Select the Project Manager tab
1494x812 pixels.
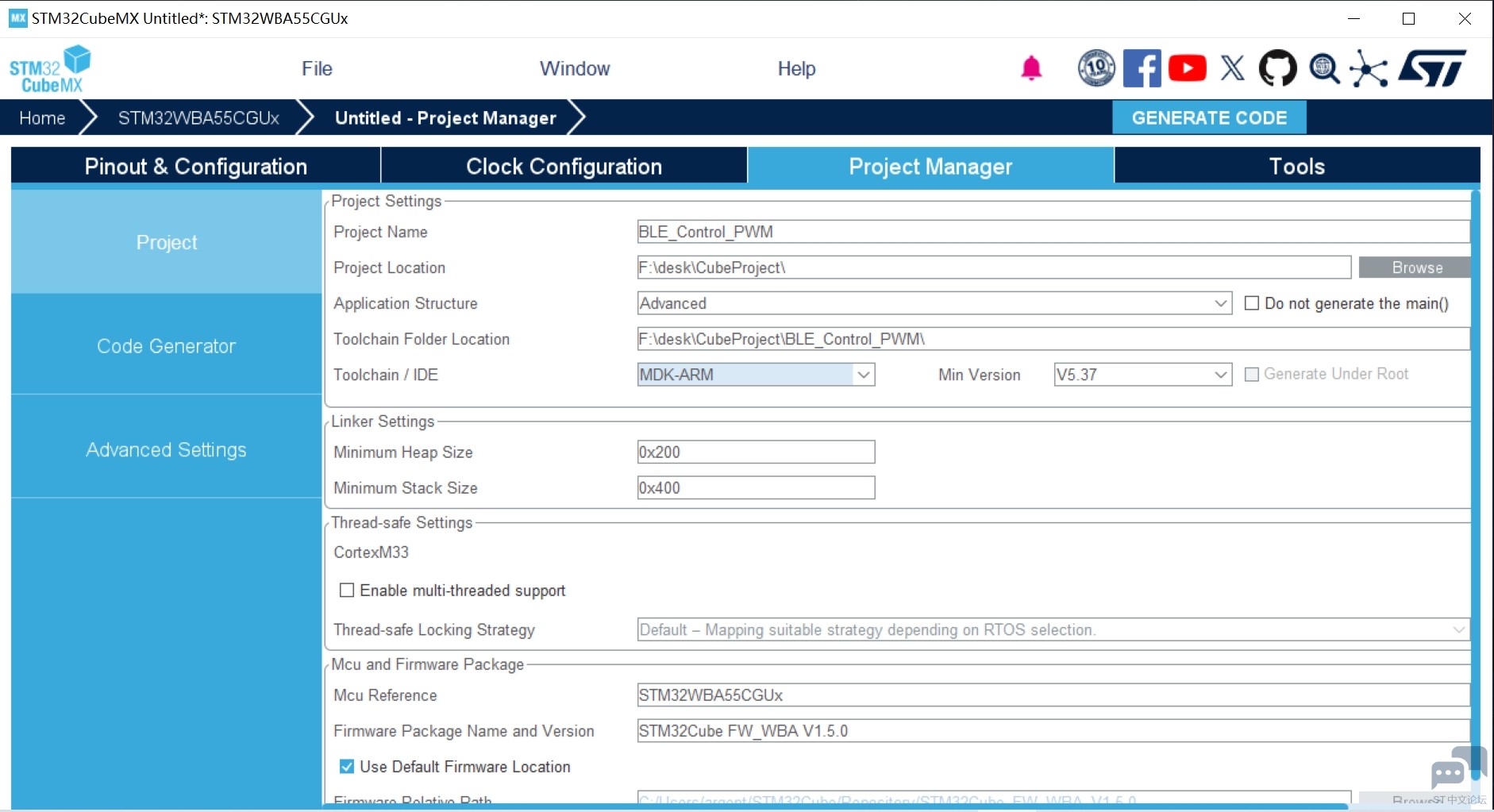point(930,166)
